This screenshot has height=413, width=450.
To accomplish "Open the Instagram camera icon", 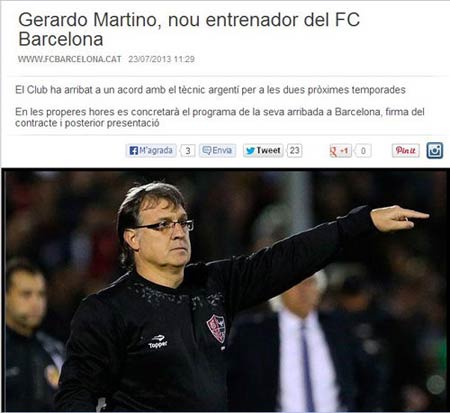I will (435, 150).
